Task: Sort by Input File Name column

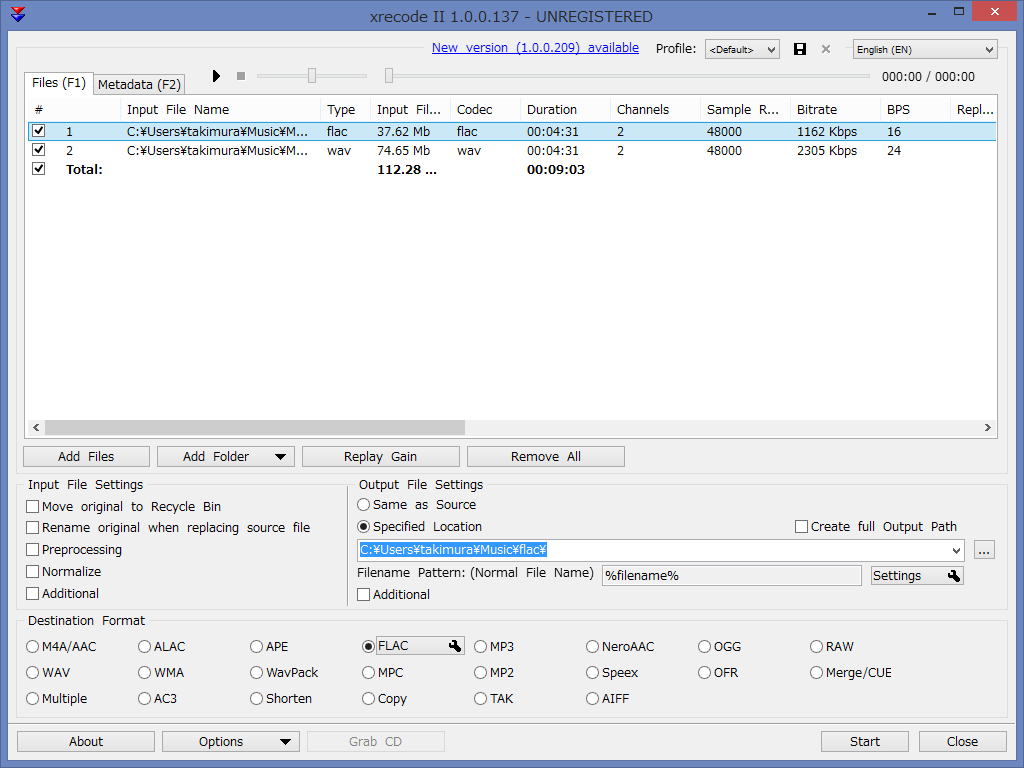Action: [x=220, y=110]
